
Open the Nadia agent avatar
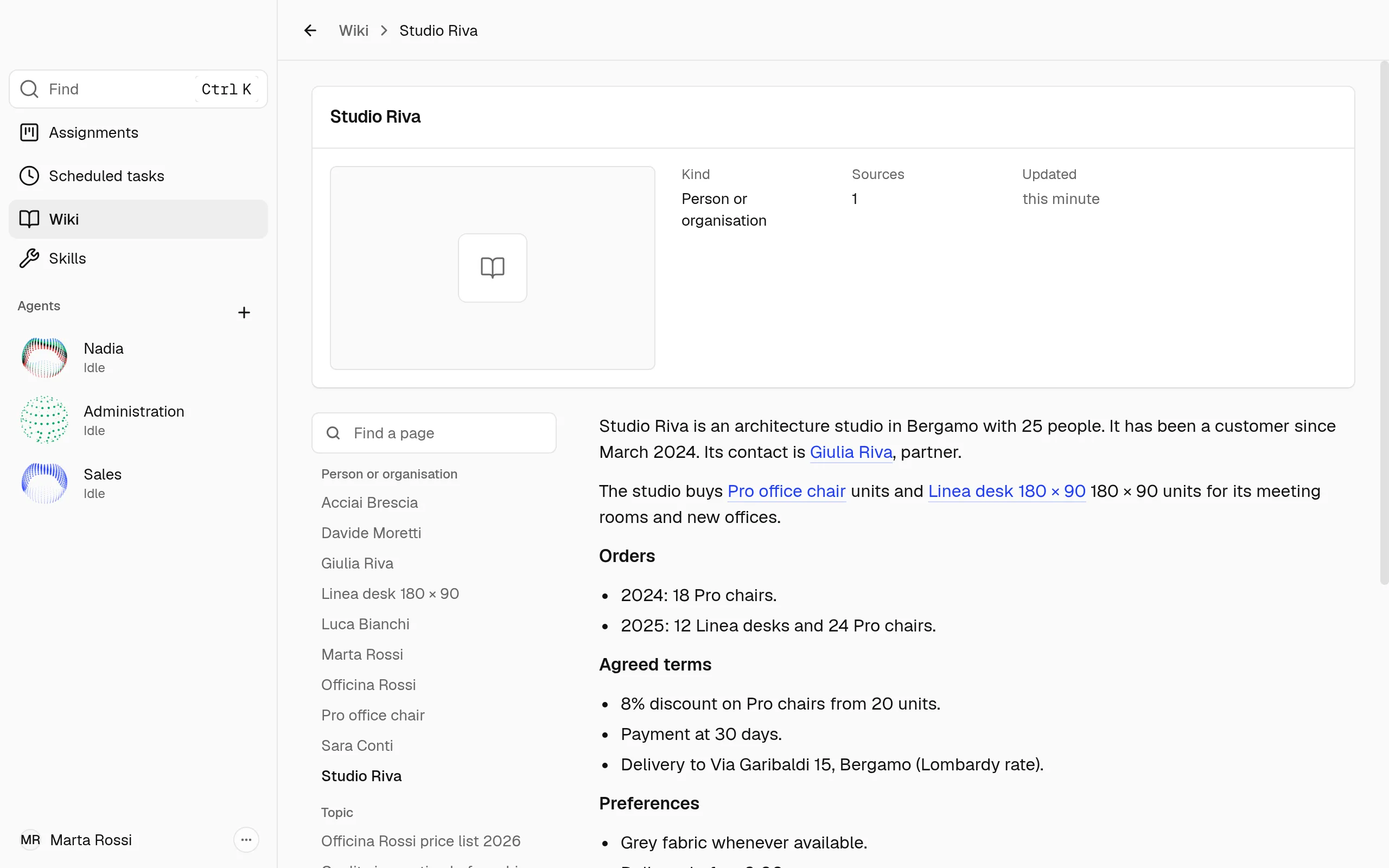[44, 357]
